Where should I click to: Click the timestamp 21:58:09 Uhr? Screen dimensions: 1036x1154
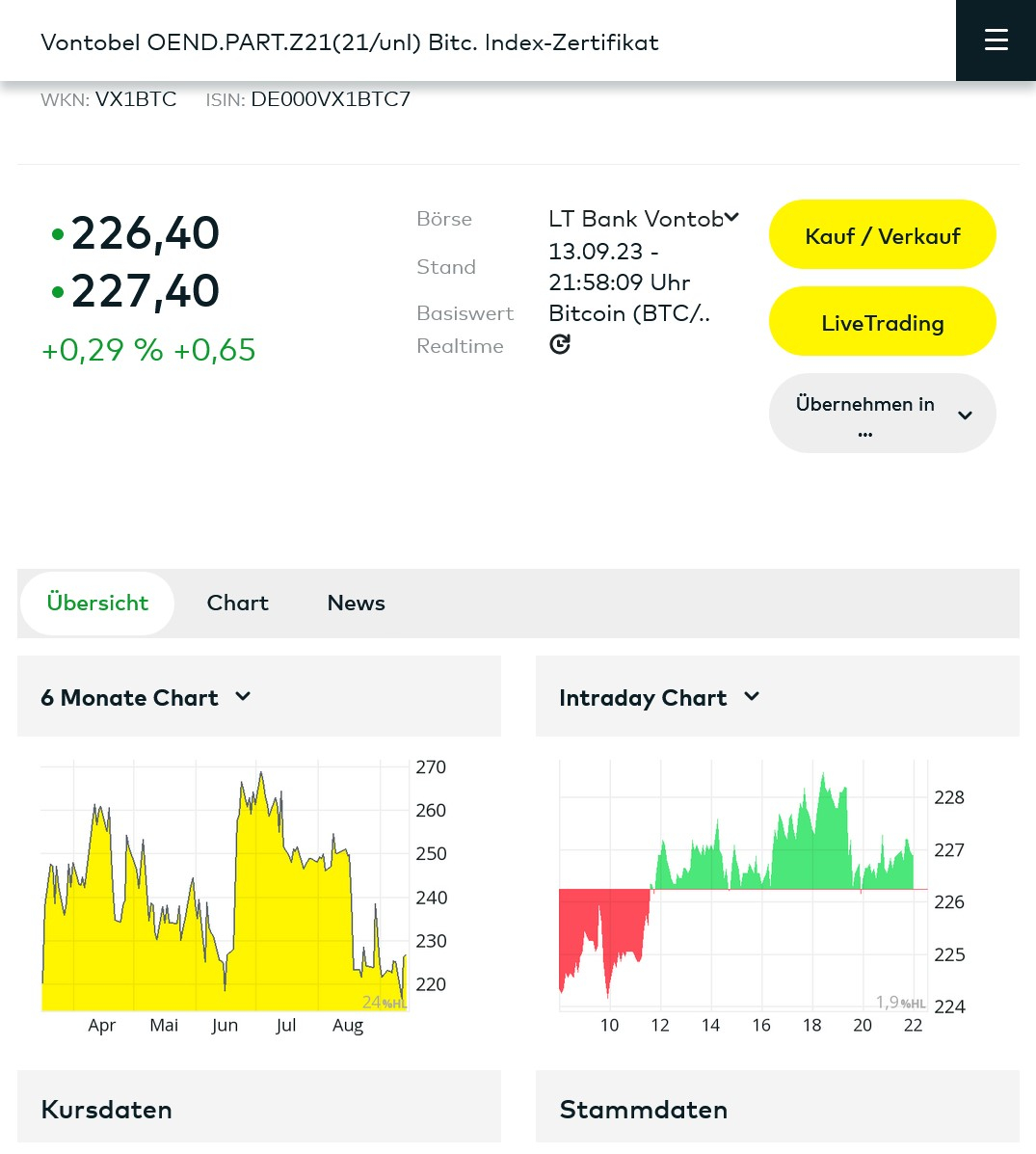tap(619, 282)
